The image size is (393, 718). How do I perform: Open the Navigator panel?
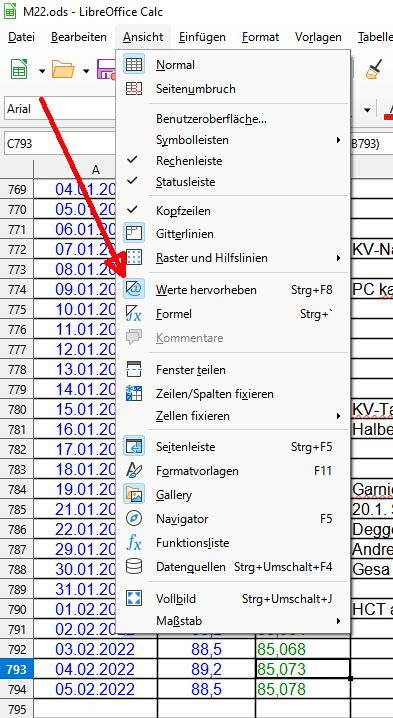tap(134, 519)
